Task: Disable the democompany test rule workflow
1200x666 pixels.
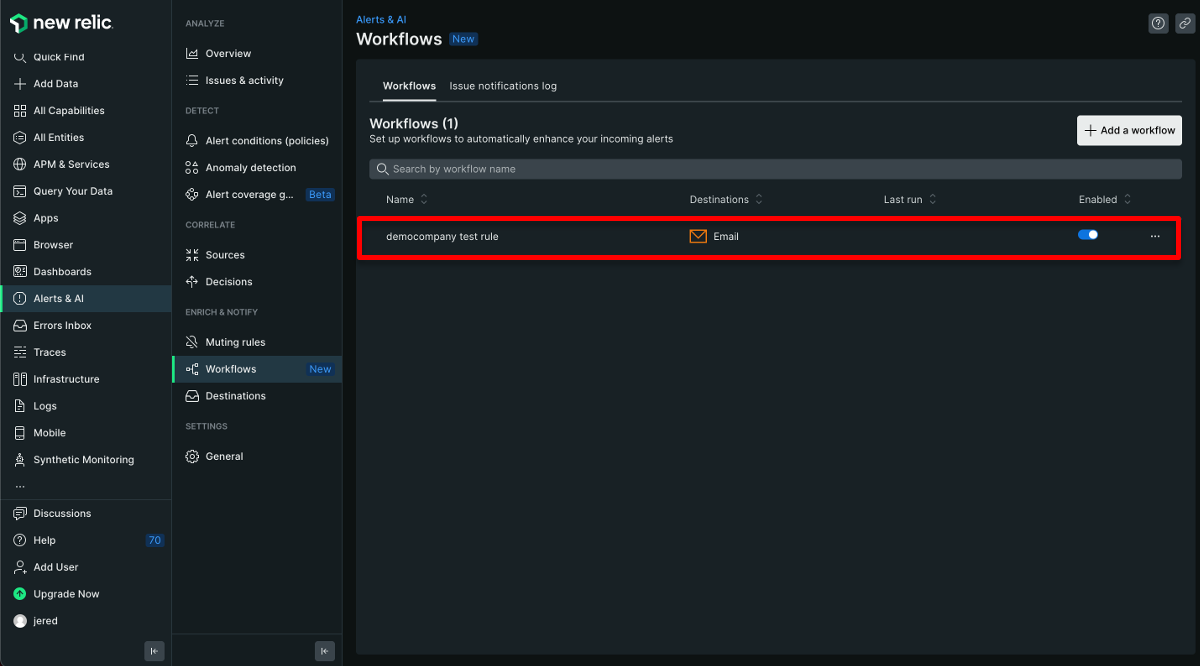Action: click(1088, 234)
